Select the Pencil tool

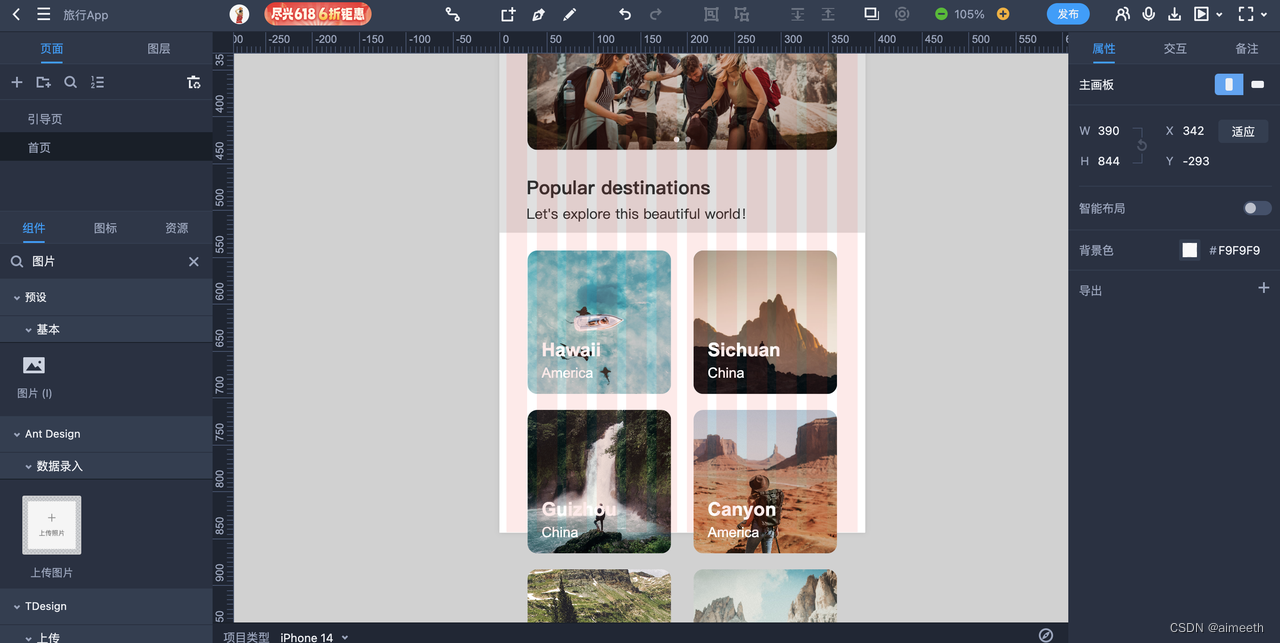pyautogui.click(x=569, y=14)
